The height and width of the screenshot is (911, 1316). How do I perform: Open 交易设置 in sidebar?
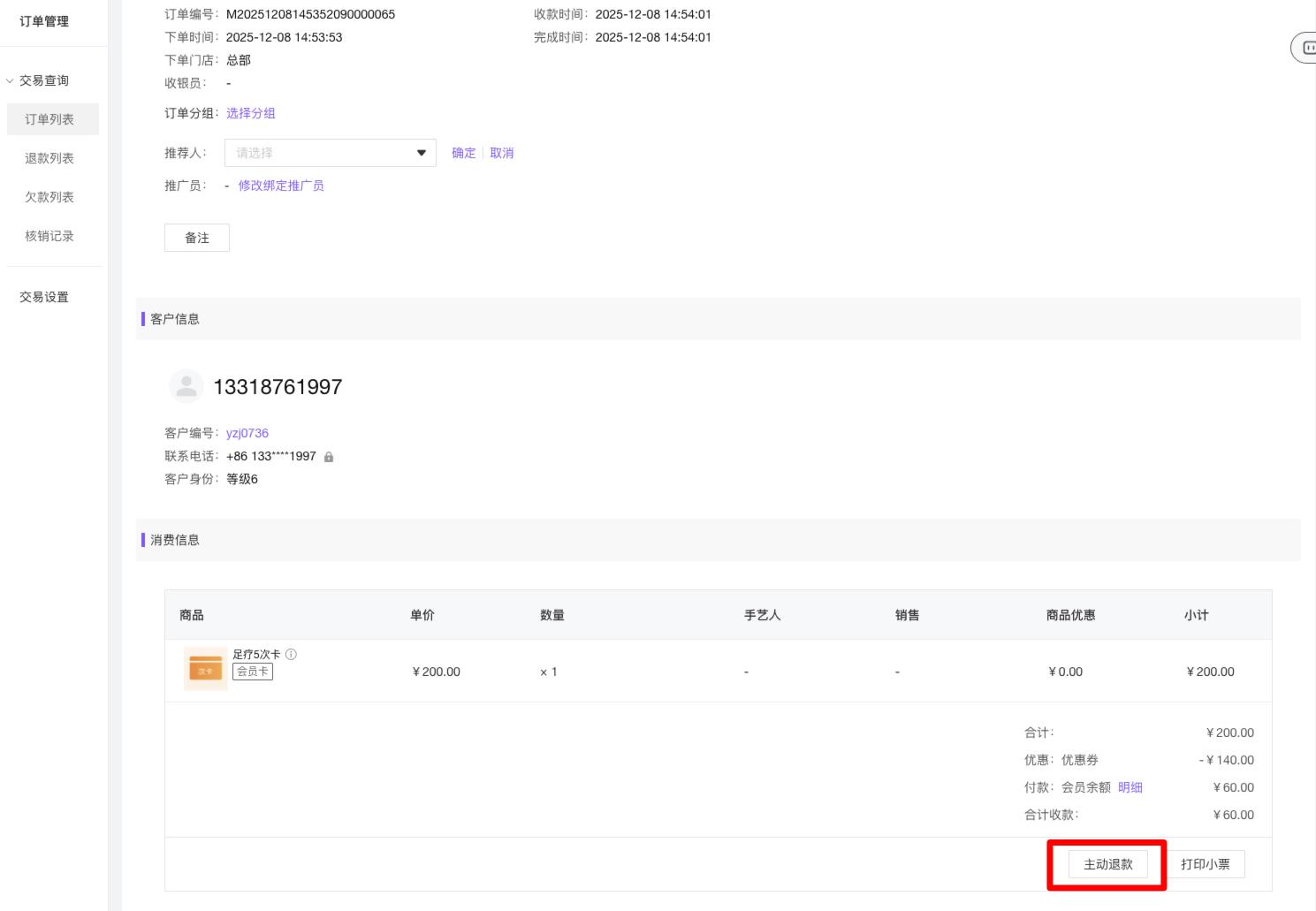tap(44, 297)
